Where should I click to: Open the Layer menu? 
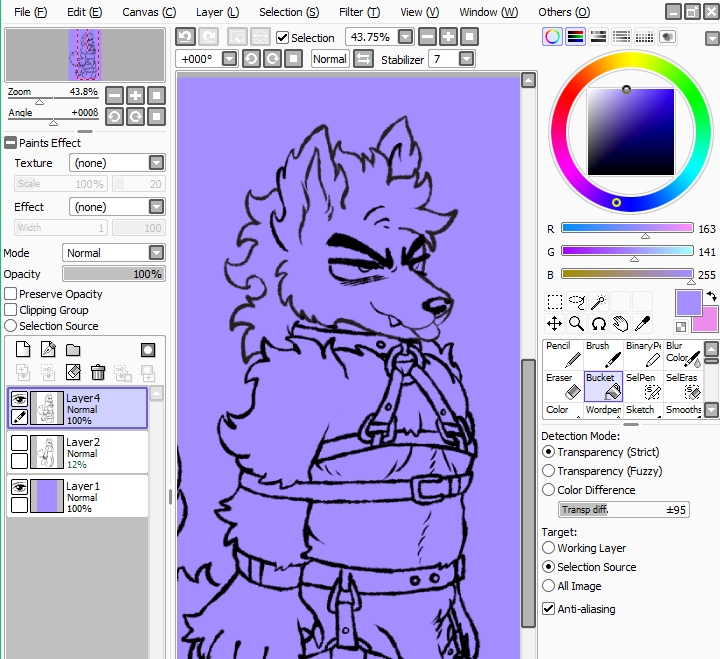pyautogui.click(x=216, y=12)
